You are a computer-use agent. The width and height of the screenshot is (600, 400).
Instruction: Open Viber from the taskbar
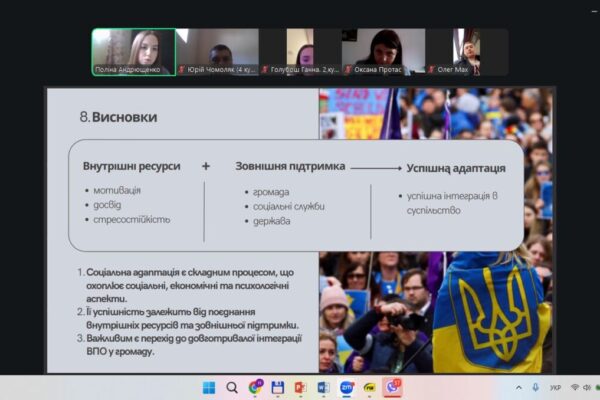click(392, 387)
